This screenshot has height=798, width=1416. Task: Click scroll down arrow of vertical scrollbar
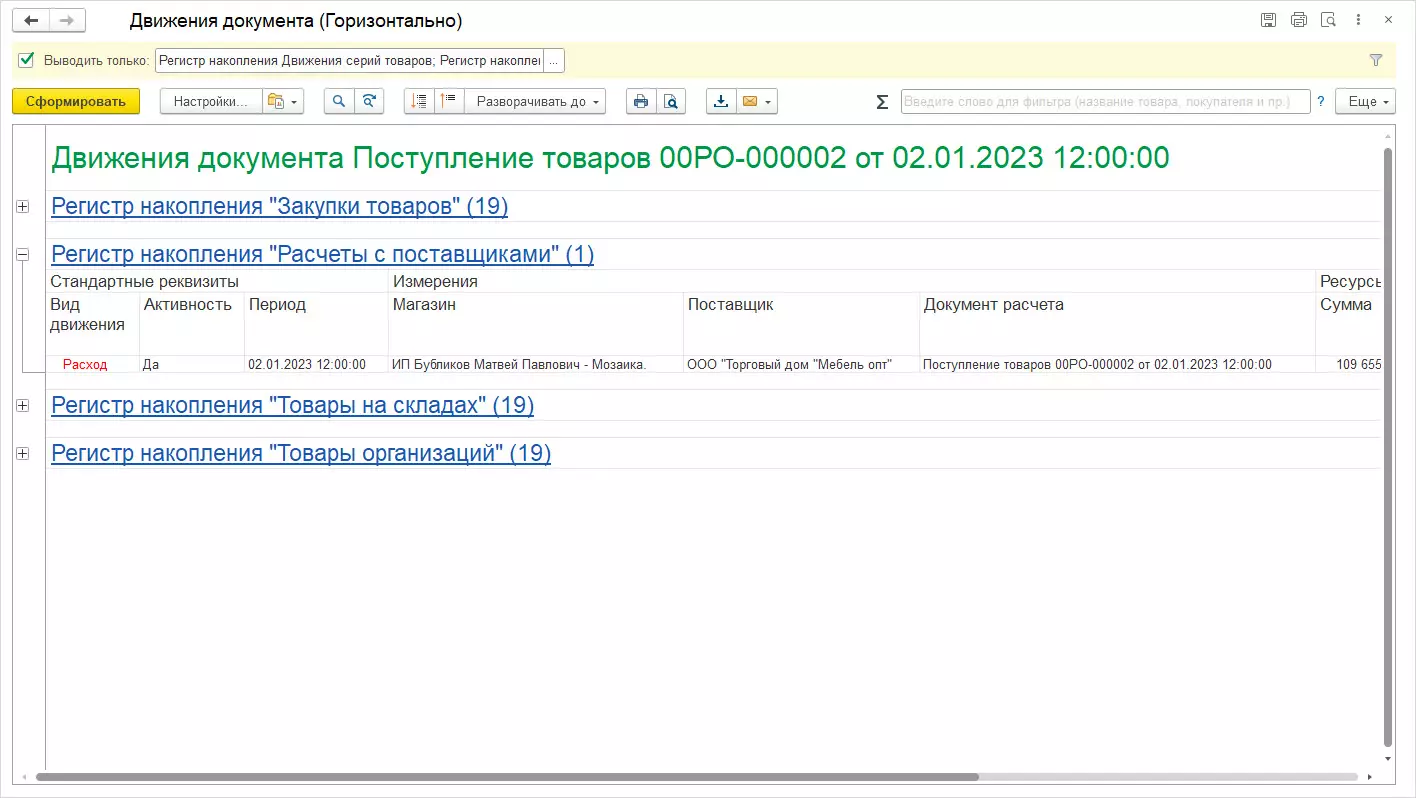[x=1387, y=758]
